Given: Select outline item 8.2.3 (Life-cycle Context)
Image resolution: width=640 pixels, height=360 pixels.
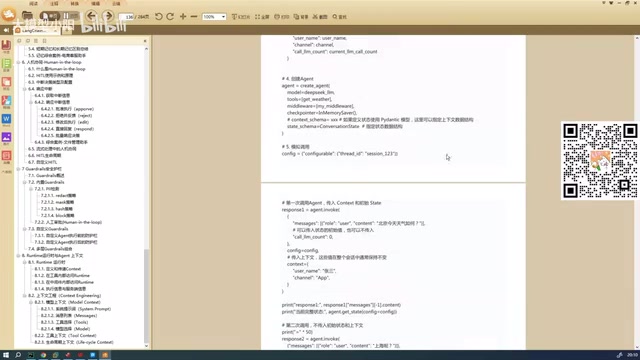Looking at the screenshot, I should (74, 342).
